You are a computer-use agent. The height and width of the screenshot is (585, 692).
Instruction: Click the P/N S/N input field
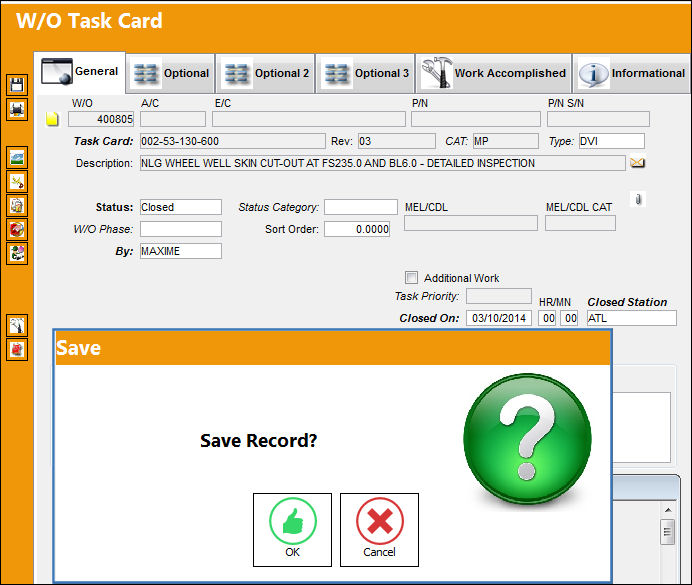[598, 119]
